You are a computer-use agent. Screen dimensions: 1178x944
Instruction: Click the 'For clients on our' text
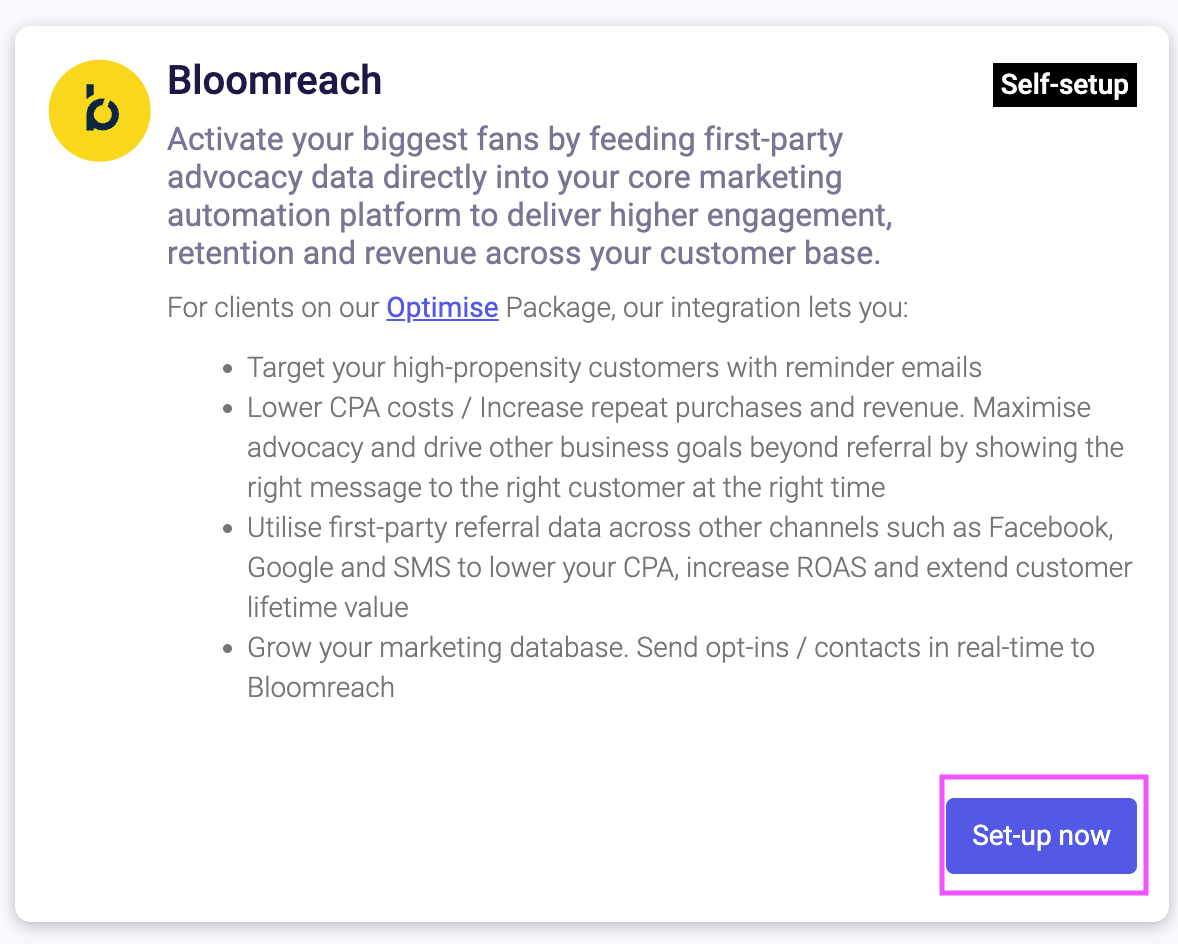(274, 307)
